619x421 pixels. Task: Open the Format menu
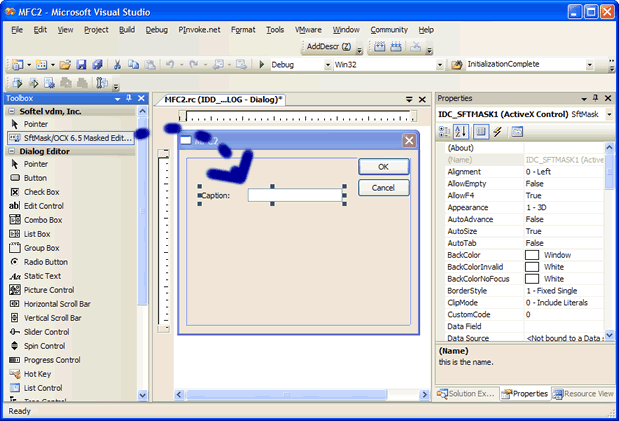pos(242,30)
